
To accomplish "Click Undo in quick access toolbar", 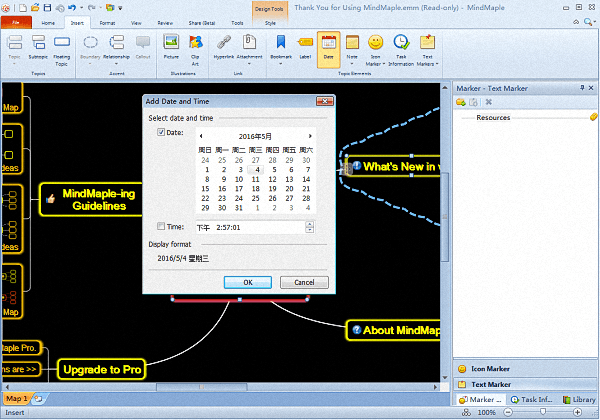I will [x=72, y=8].
